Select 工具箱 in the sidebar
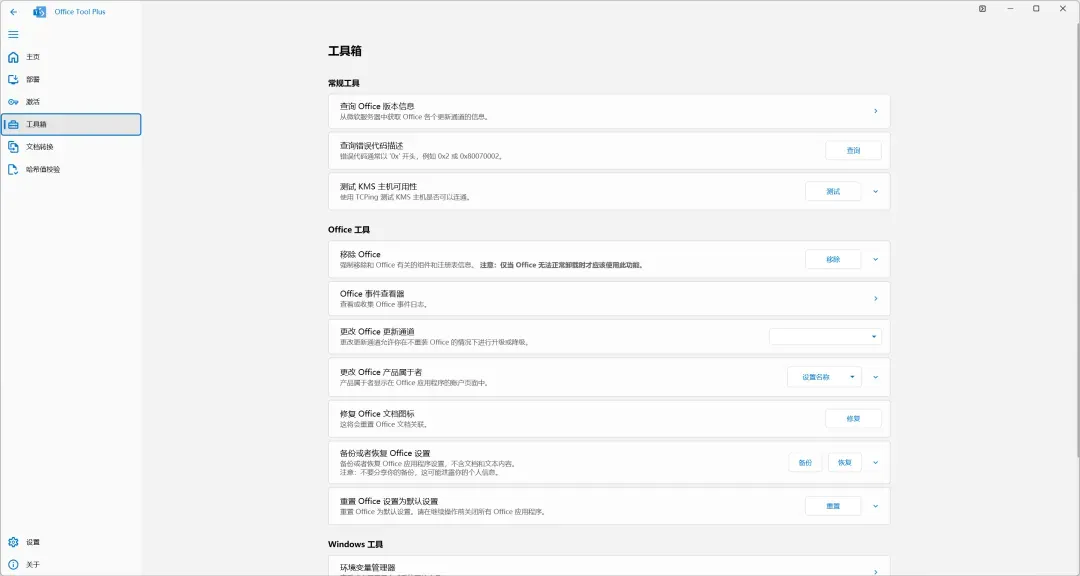Image resolution: width=1080 pixels, height=576 pixels. point(71,124)
